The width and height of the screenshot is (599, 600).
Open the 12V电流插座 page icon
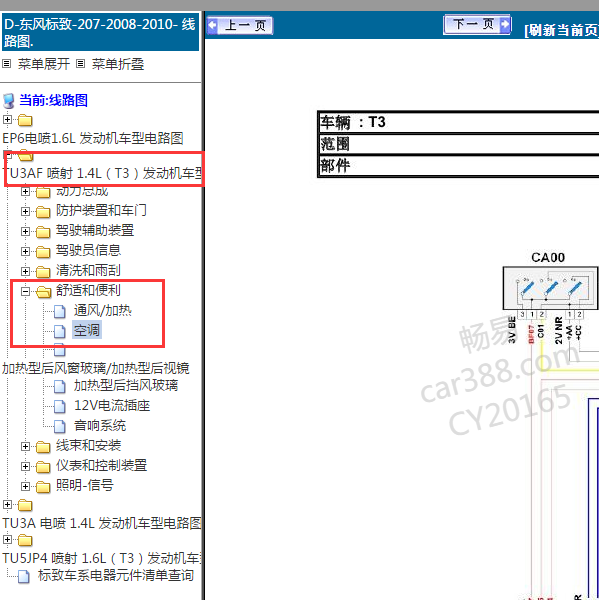click(59, 406)
